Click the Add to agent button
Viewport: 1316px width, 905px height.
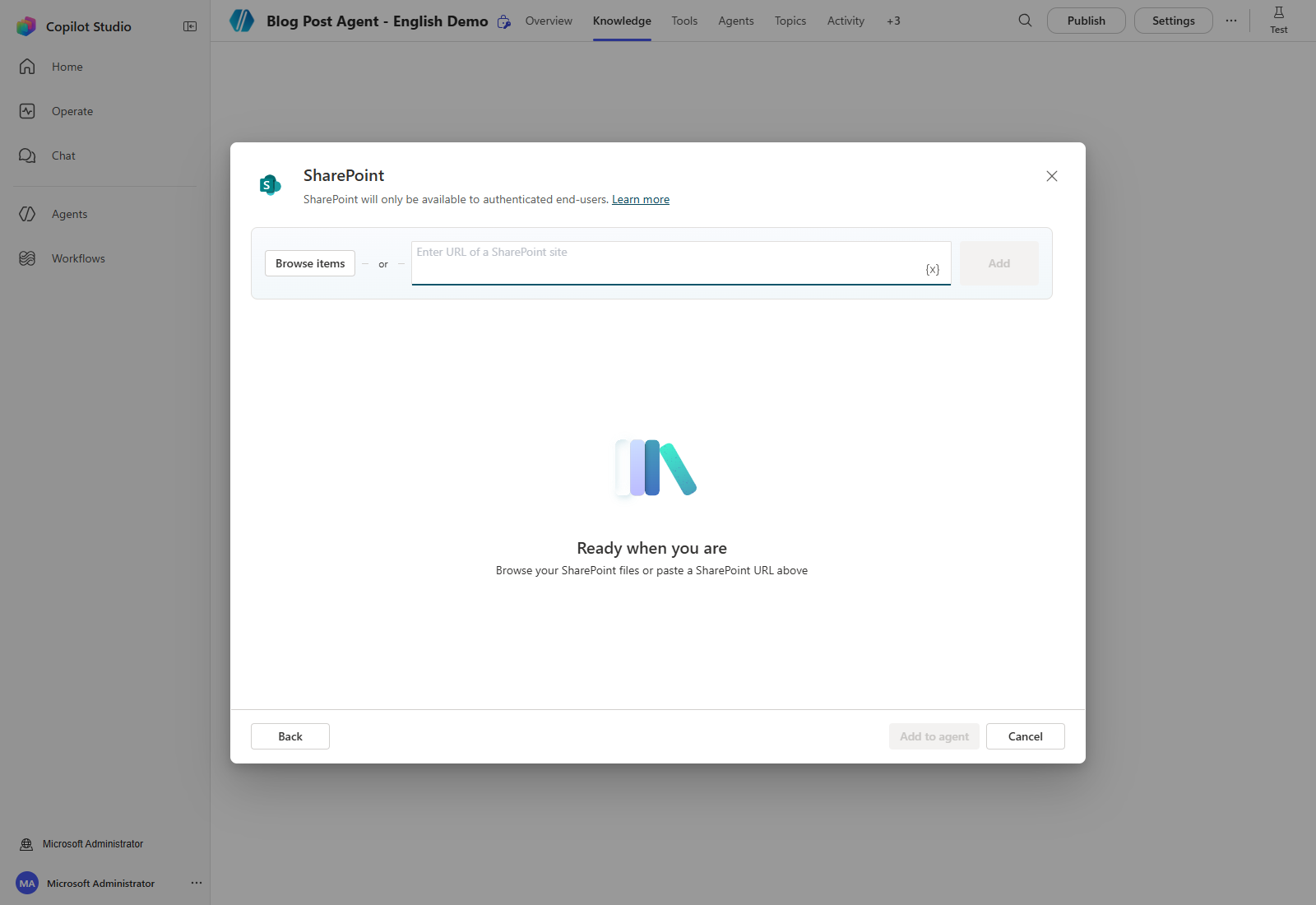pyautogui.click(x=934, y=736)
